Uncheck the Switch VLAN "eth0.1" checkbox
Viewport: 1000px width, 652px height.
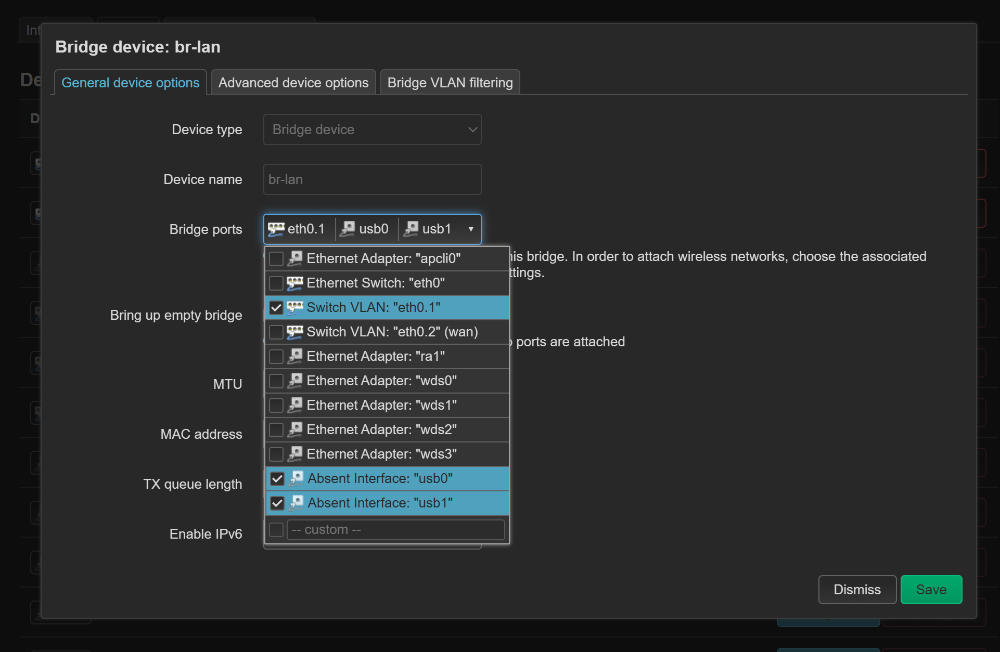[x=276, y=308]
